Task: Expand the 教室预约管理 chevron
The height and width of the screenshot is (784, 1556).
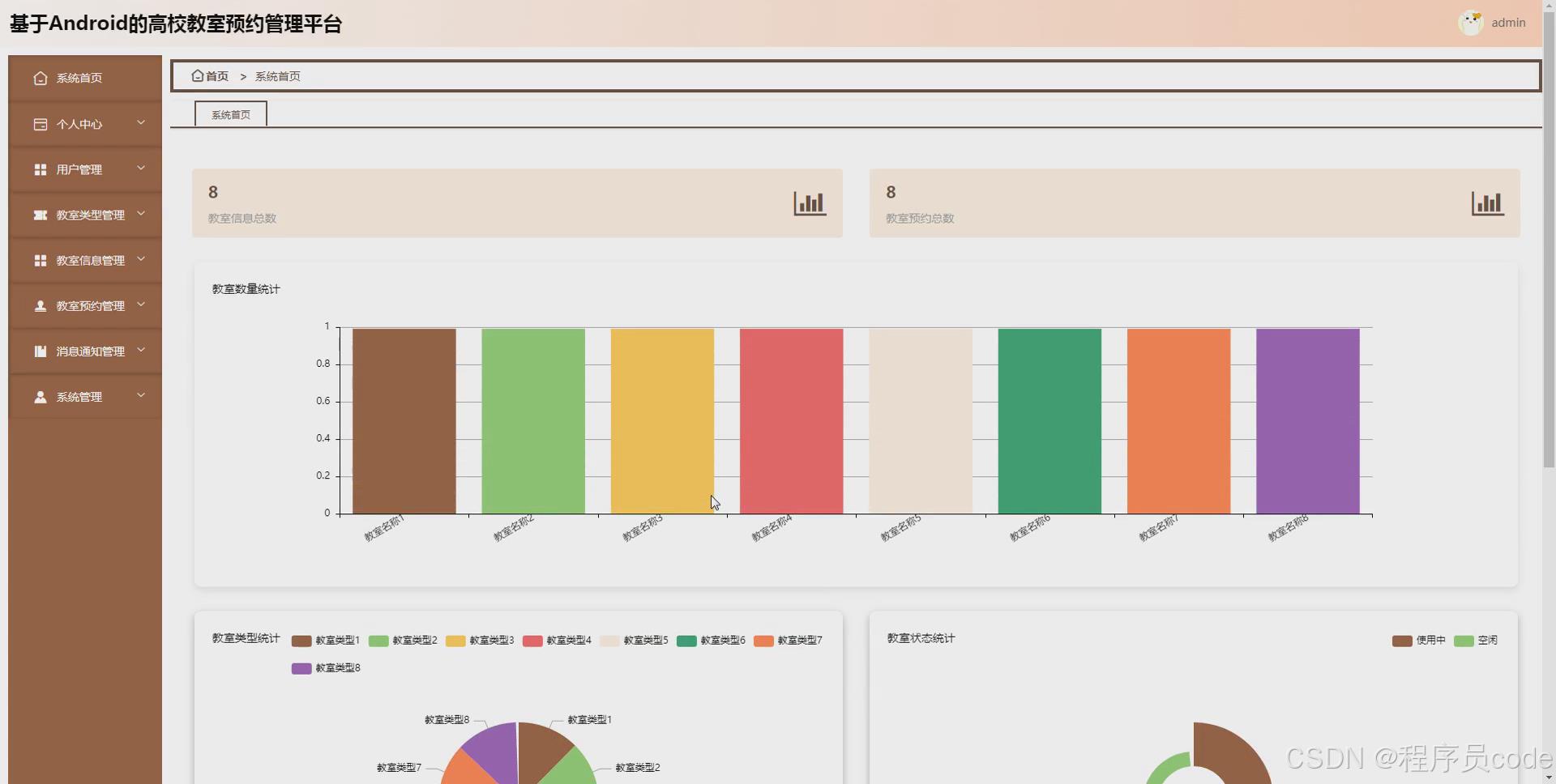Action: tap(141, 305)
